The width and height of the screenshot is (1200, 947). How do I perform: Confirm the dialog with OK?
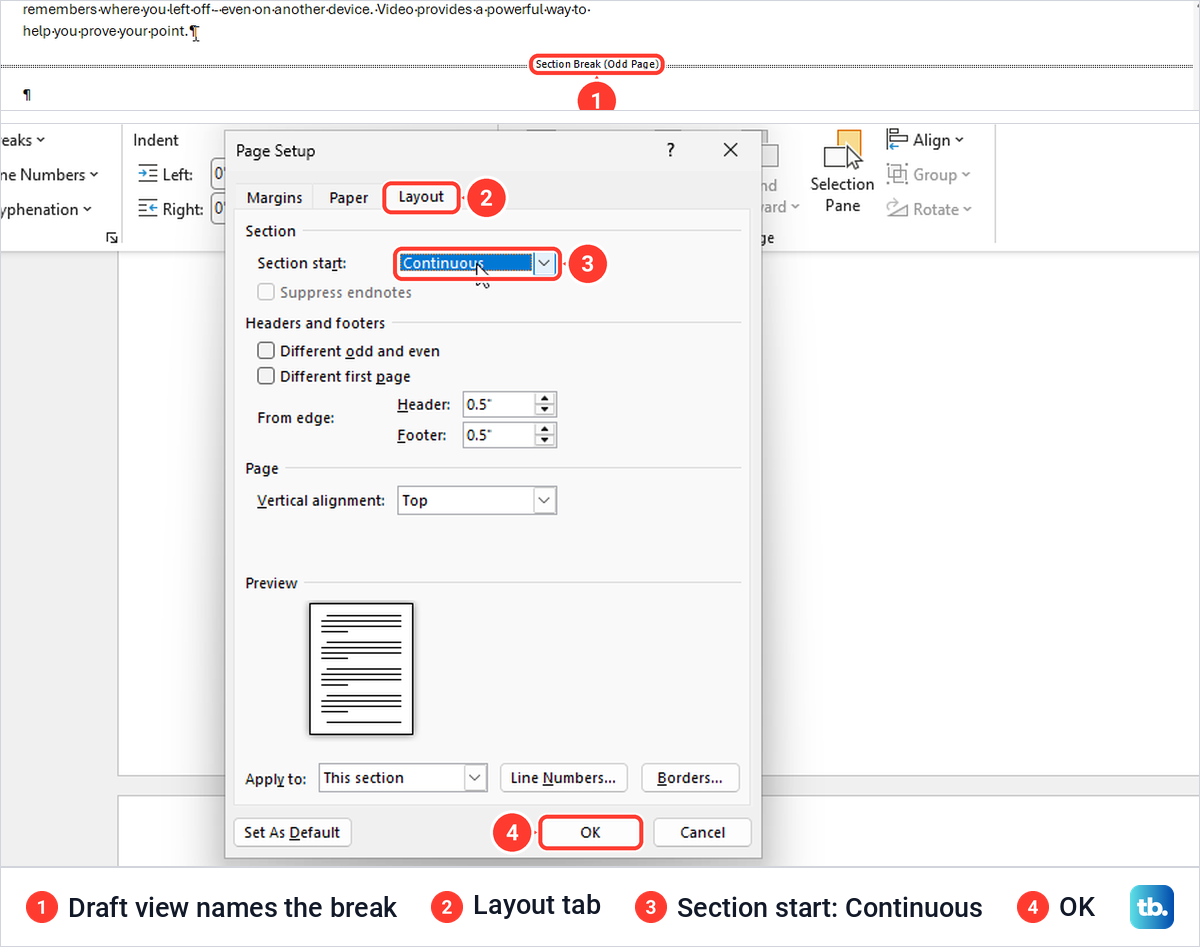590,832
